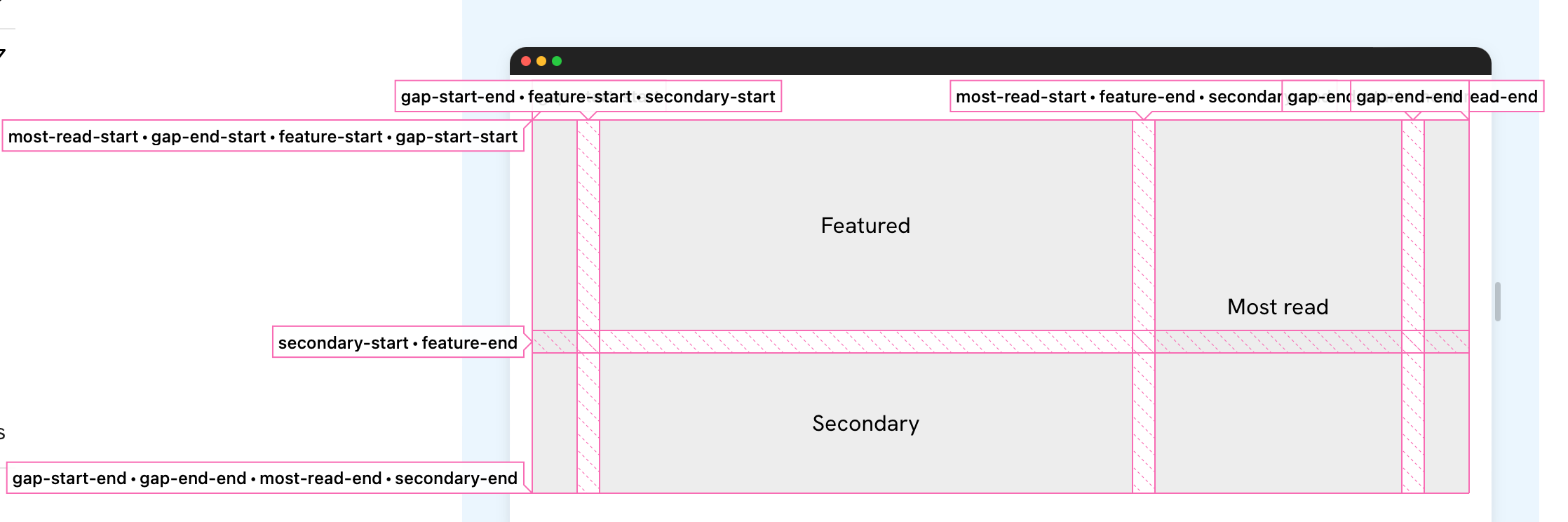The width and height of the screenshot is (1568, 522).
Task: Click the page scrollbar thumb on the right
Action: (x=1497, y=302)
